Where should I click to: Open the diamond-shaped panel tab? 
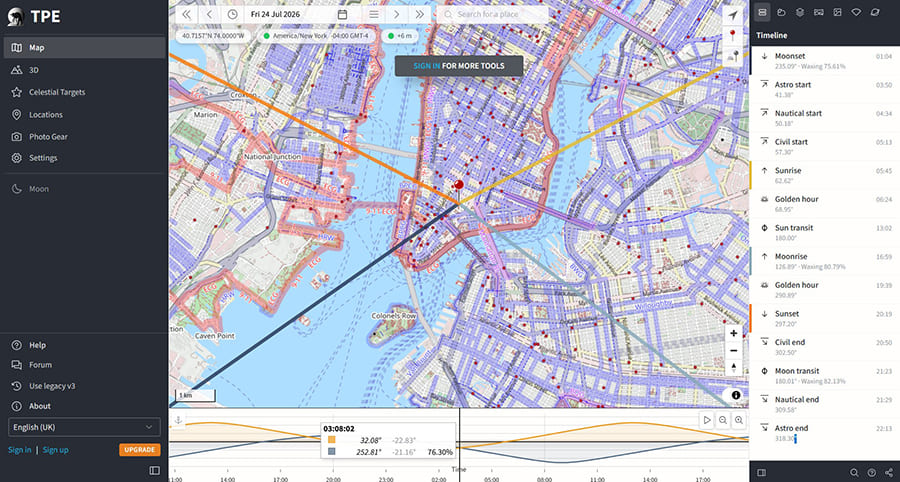pyautogui.click(x=856, y=11)
